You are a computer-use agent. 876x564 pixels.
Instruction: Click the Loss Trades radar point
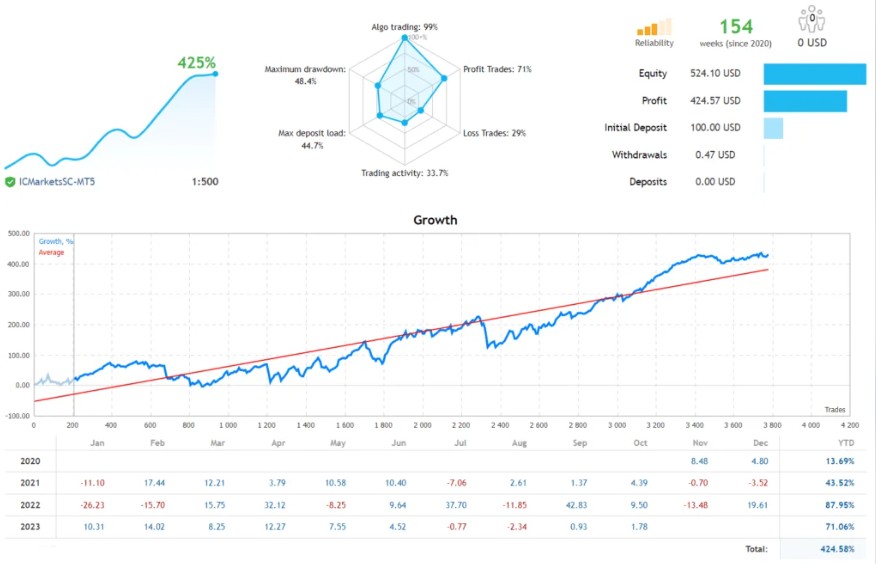click(x=421, y=110)
